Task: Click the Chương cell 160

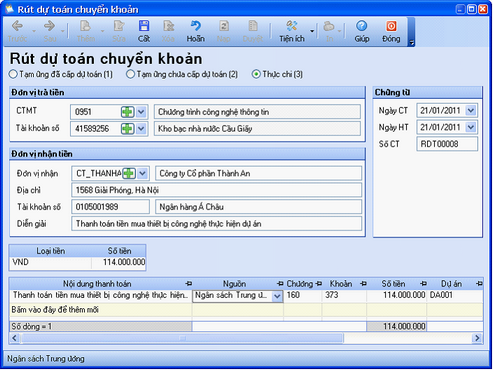Action: tap(303, 295)
